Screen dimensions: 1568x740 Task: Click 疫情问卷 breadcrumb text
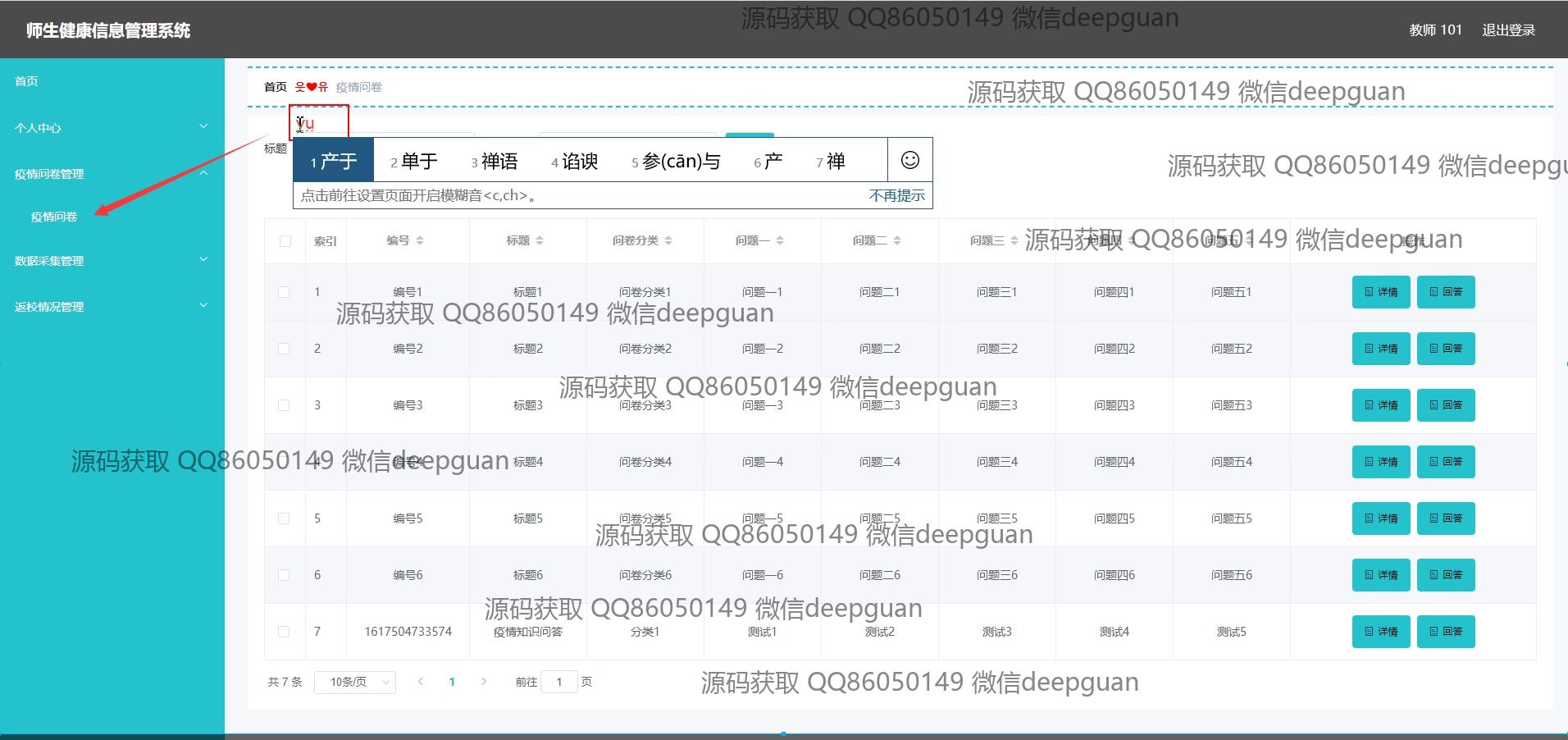coord(359,87)
